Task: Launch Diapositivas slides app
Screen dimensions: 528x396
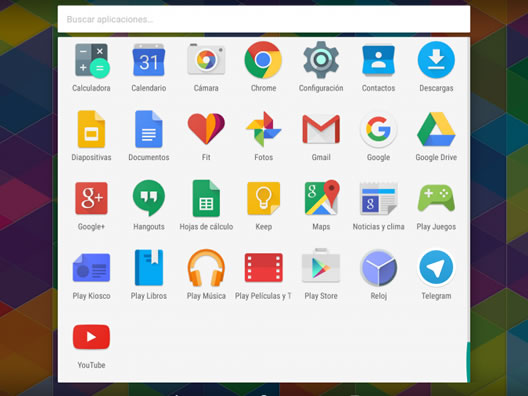Action: pyautogui.click(x=91, y=129)
